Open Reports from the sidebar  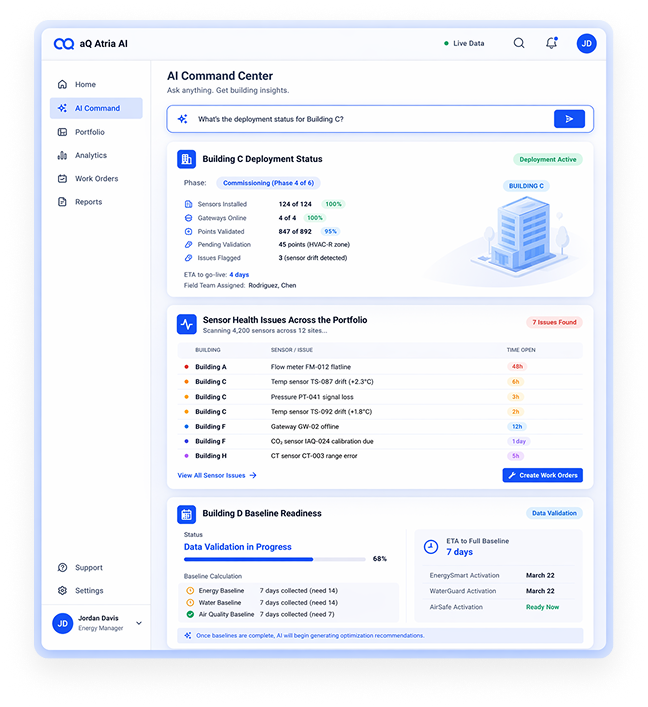[96, 202]
